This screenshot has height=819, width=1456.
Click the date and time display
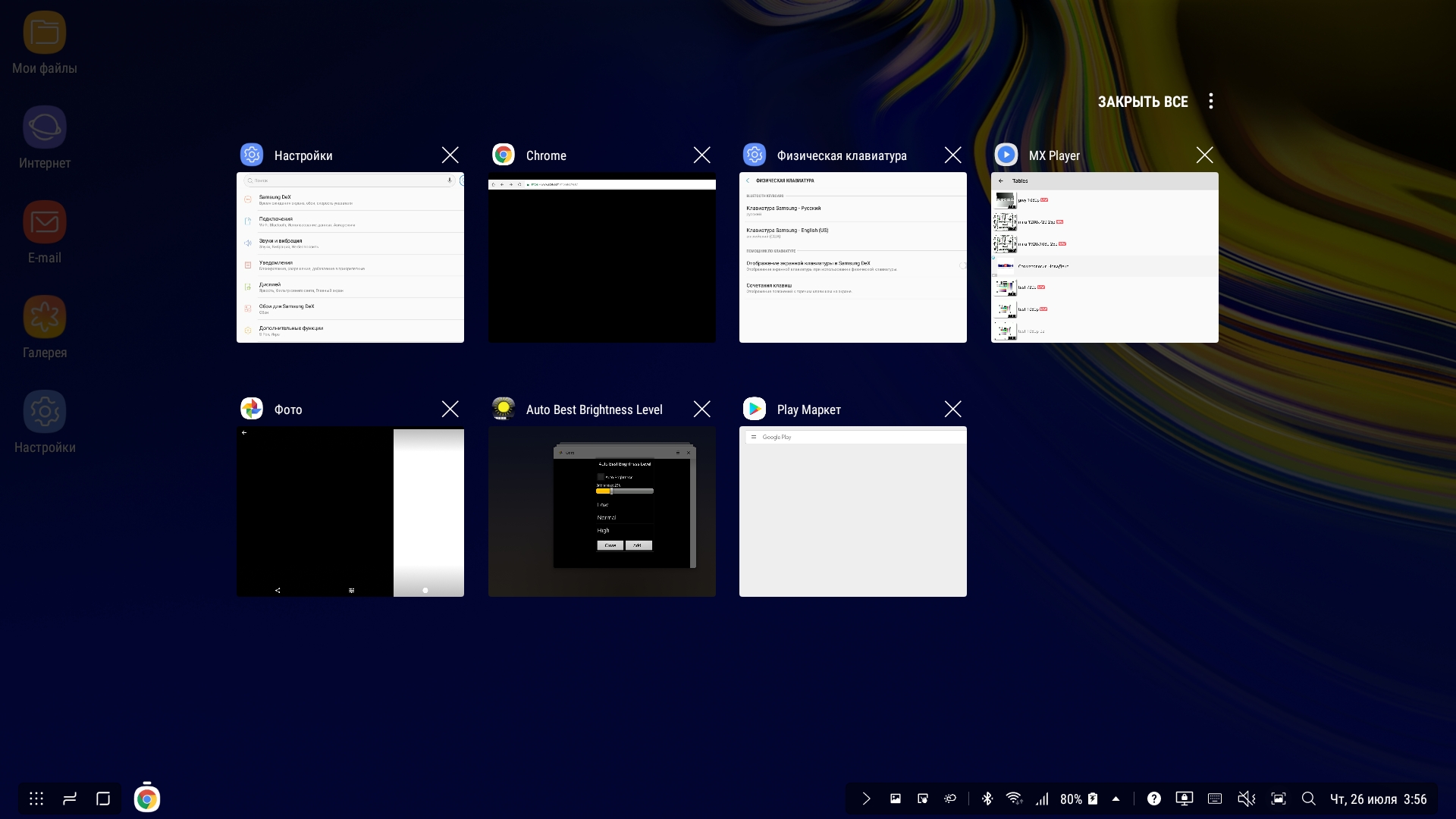tap(1378, 799)
